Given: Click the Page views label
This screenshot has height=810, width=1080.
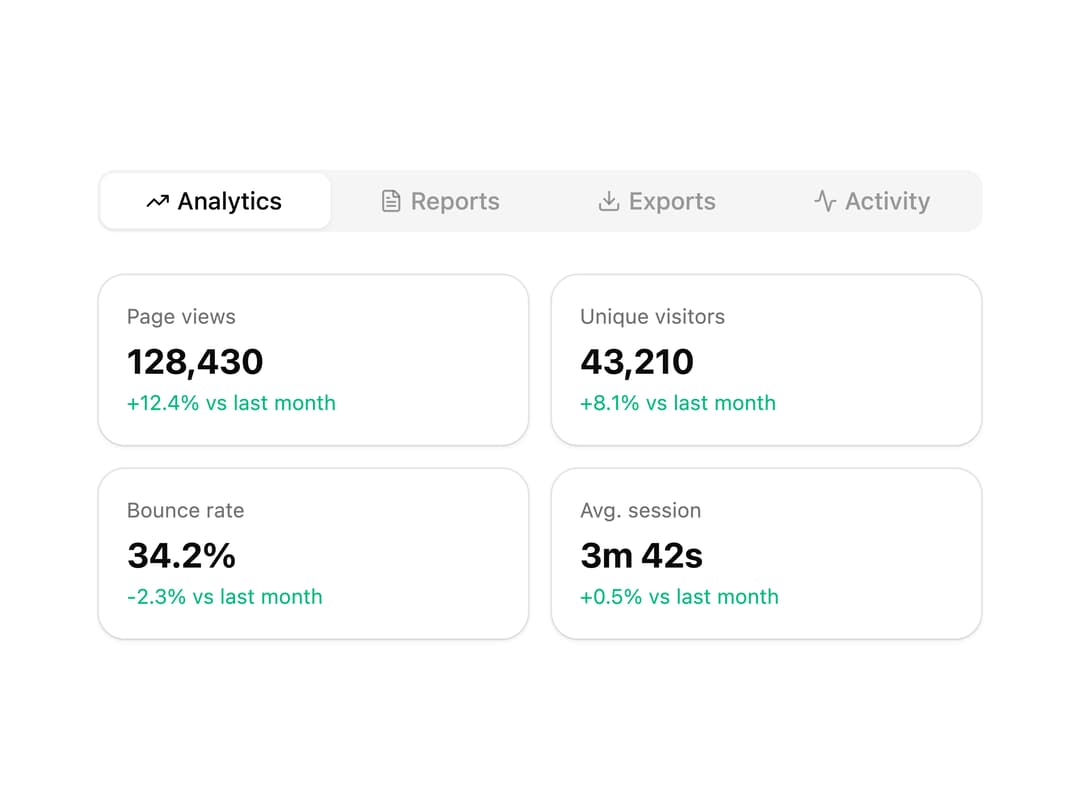Looking at the screenshot, I should point(181,317).
